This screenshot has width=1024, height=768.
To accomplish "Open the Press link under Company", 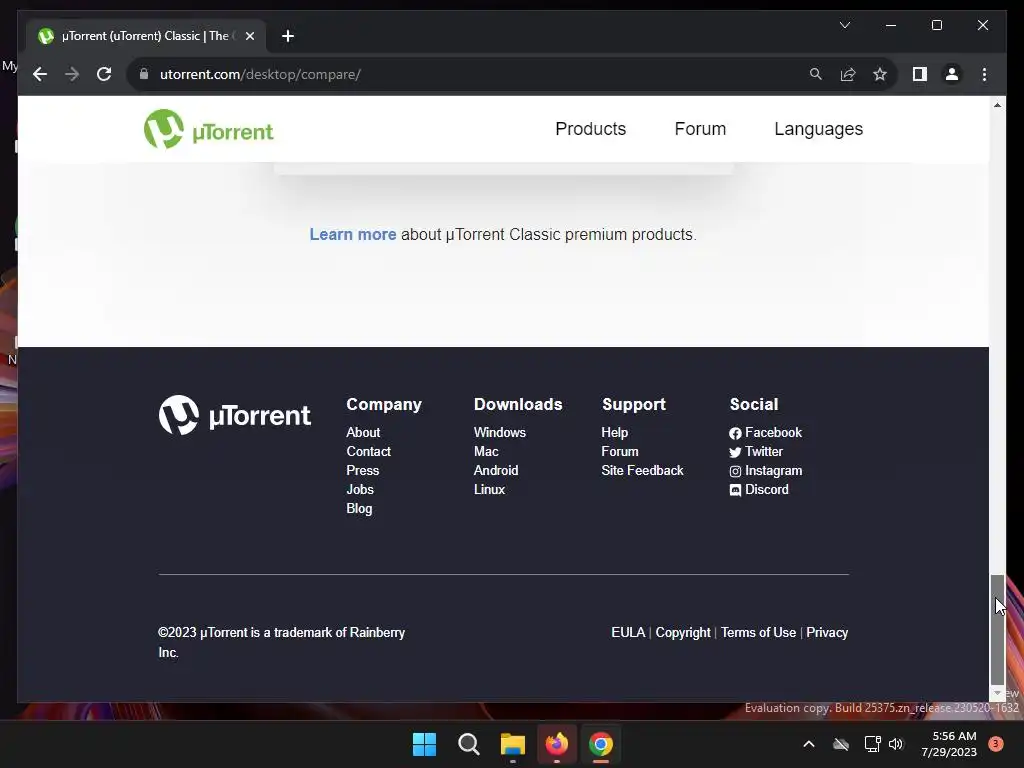I will (362, 470).
